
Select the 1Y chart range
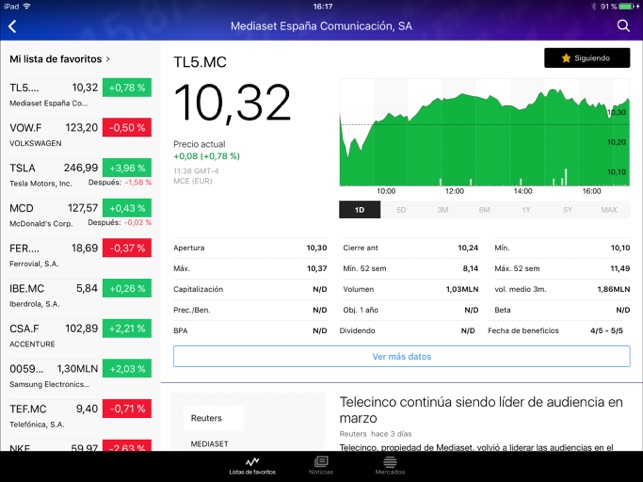[526, 210]
